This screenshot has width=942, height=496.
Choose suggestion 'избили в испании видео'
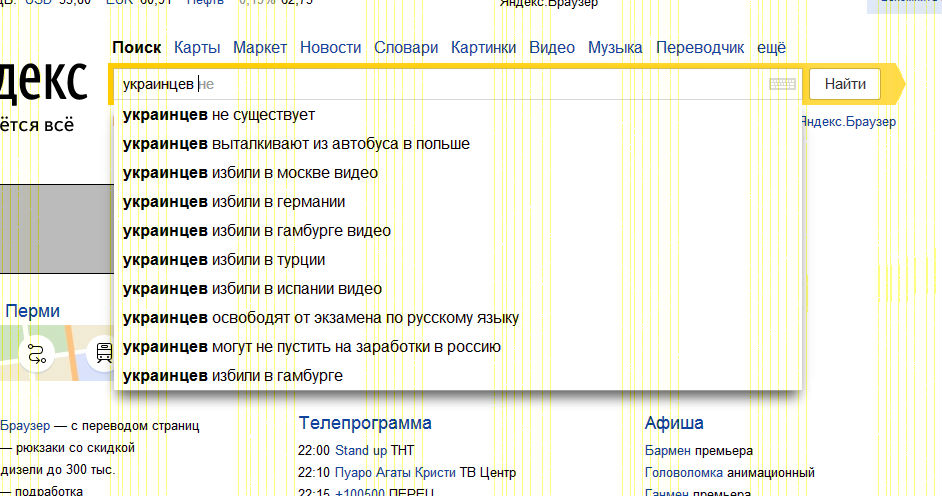[x=458, y=288]
